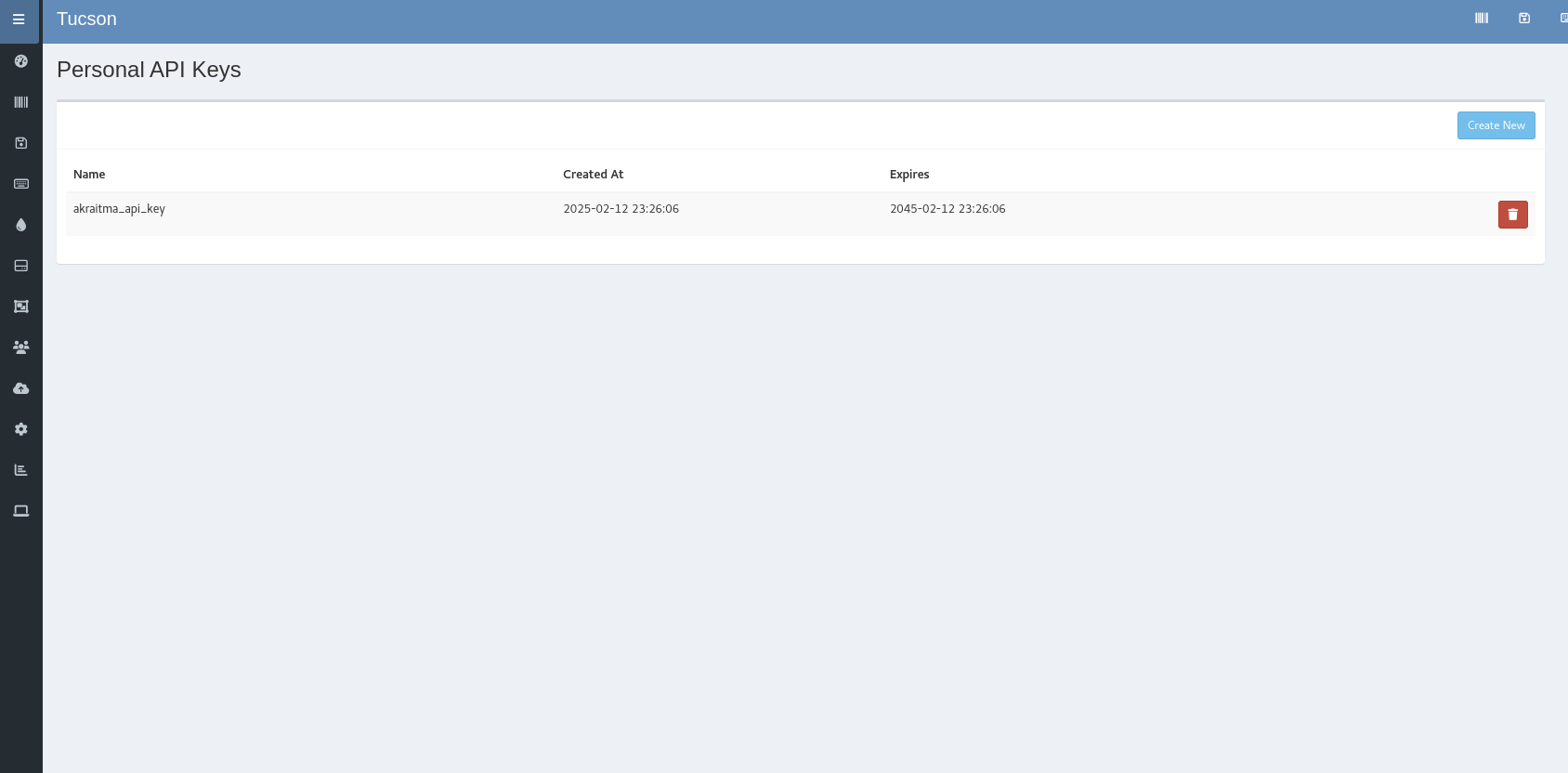The height and width of the screenshot is (773, 1568).
Task: Click the top bar licenses floppy icon
Action: 1524,19
